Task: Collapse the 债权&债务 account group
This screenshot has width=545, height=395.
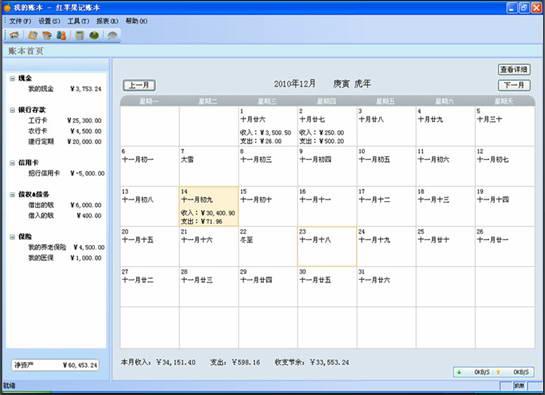Action: (x=13, y=195)
